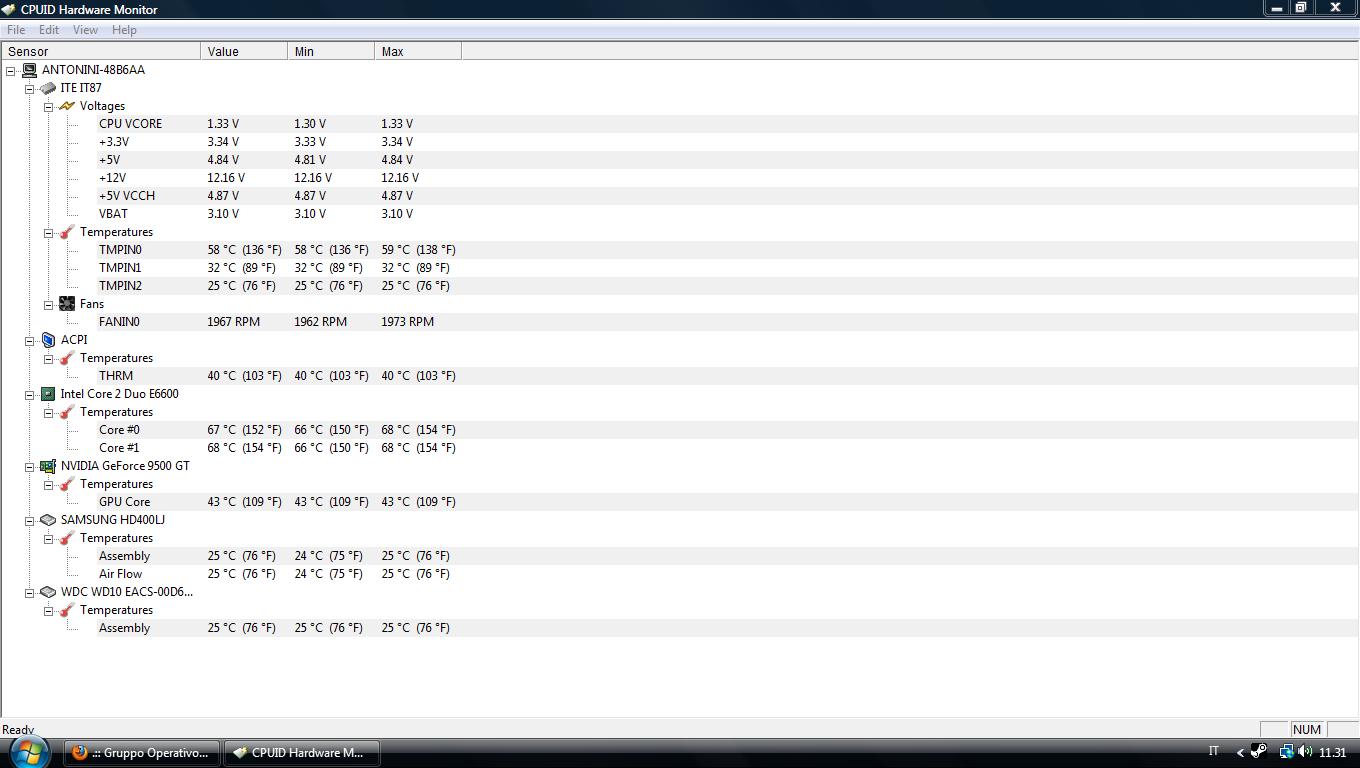Click the Voltages lightning icon
Screen dimensions: 1360x768
tap(67, 106)
